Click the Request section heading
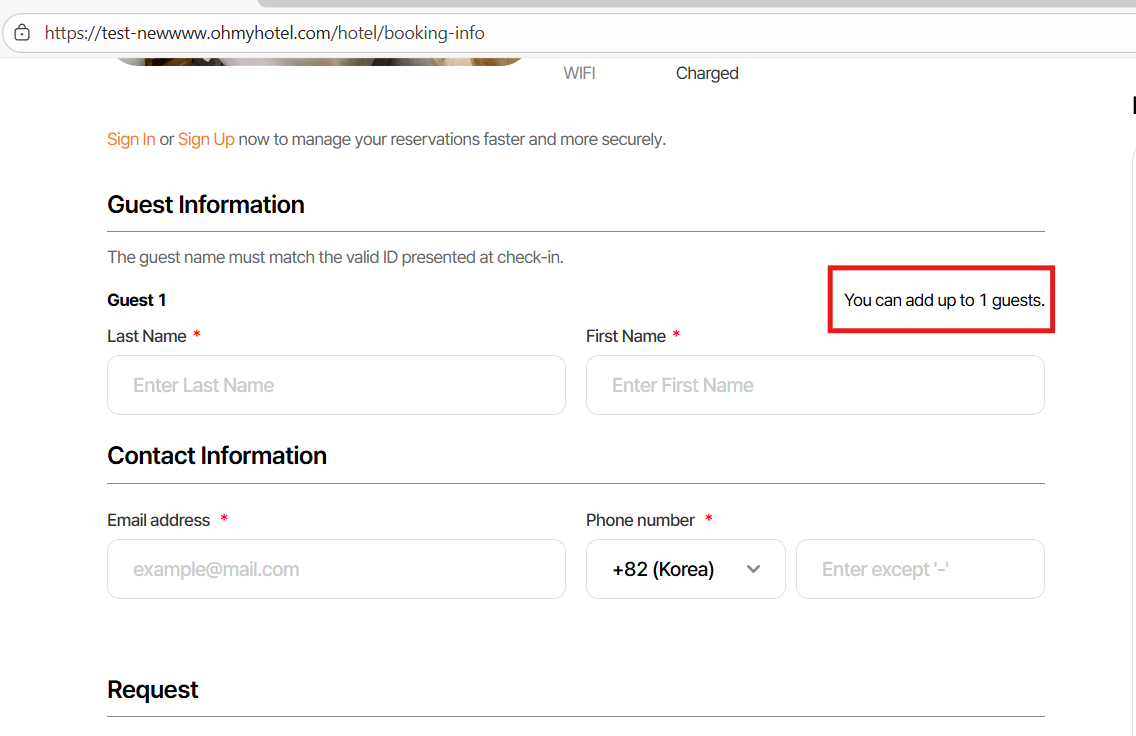This screenshot has width=1136, height=736. click(x=153, y=689)
